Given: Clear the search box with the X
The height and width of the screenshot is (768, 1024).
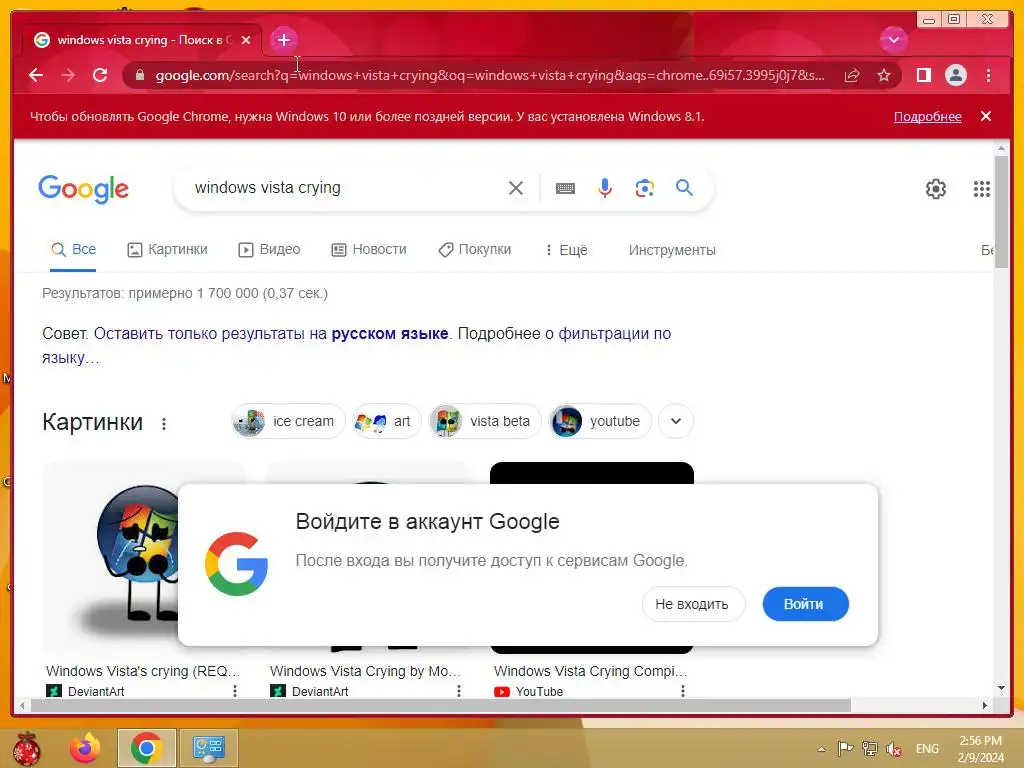Looking at the screenshot, I should pos(516,188).
